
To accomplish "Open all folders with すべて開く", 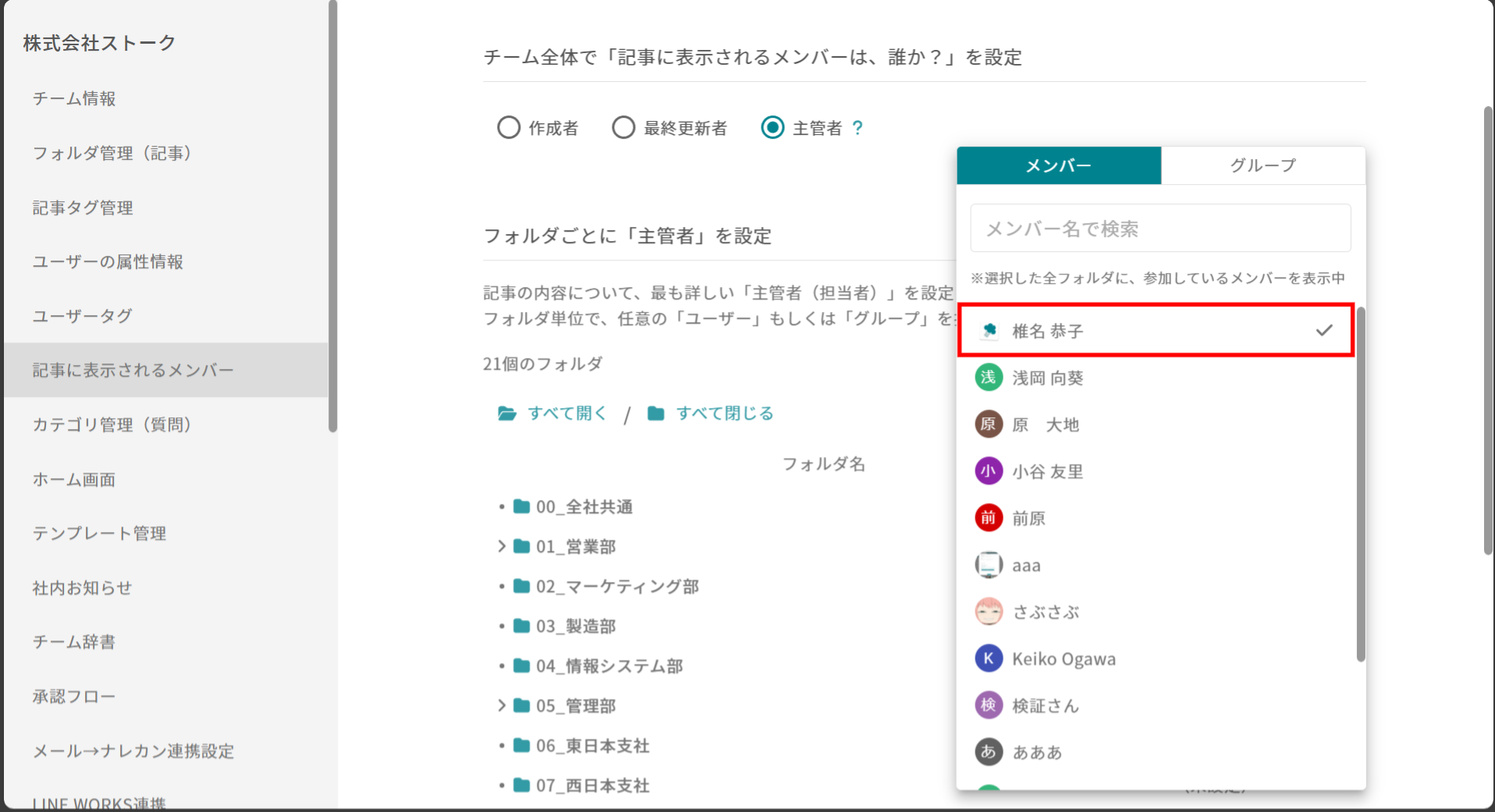I will pos(552,413).
